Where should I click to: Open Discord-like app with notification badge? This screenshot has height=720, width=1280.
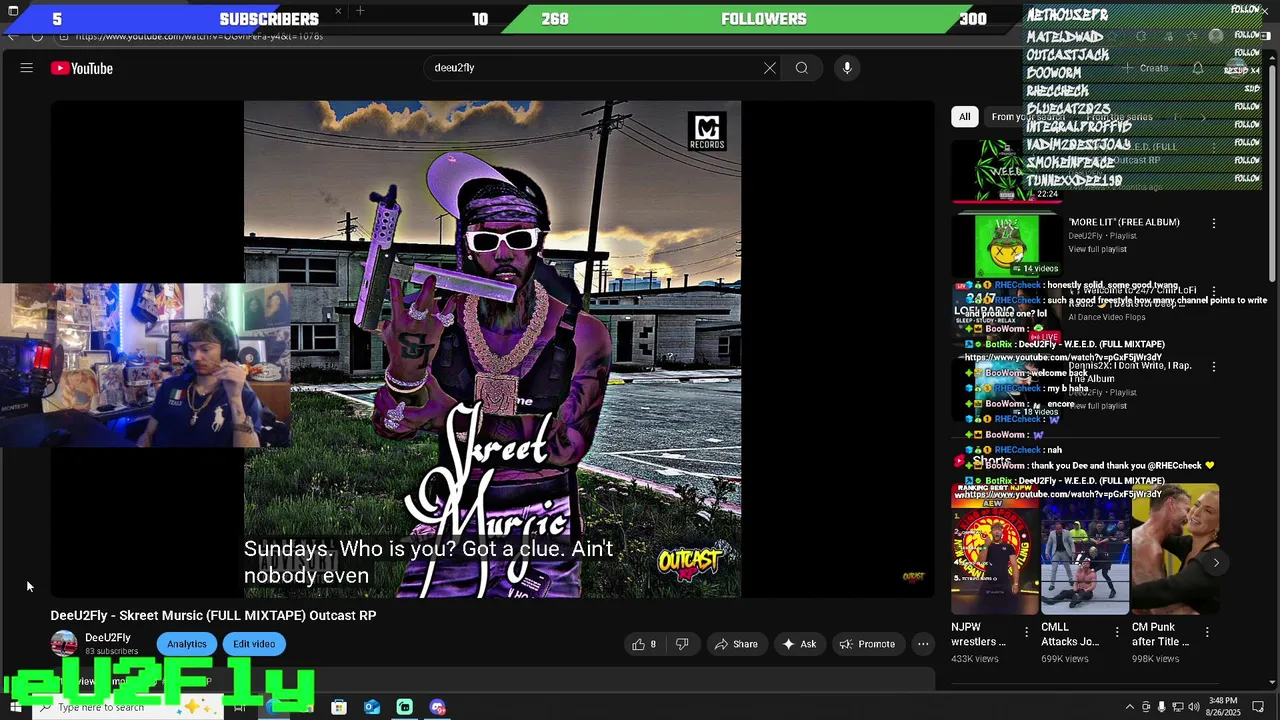click(438, 707)
